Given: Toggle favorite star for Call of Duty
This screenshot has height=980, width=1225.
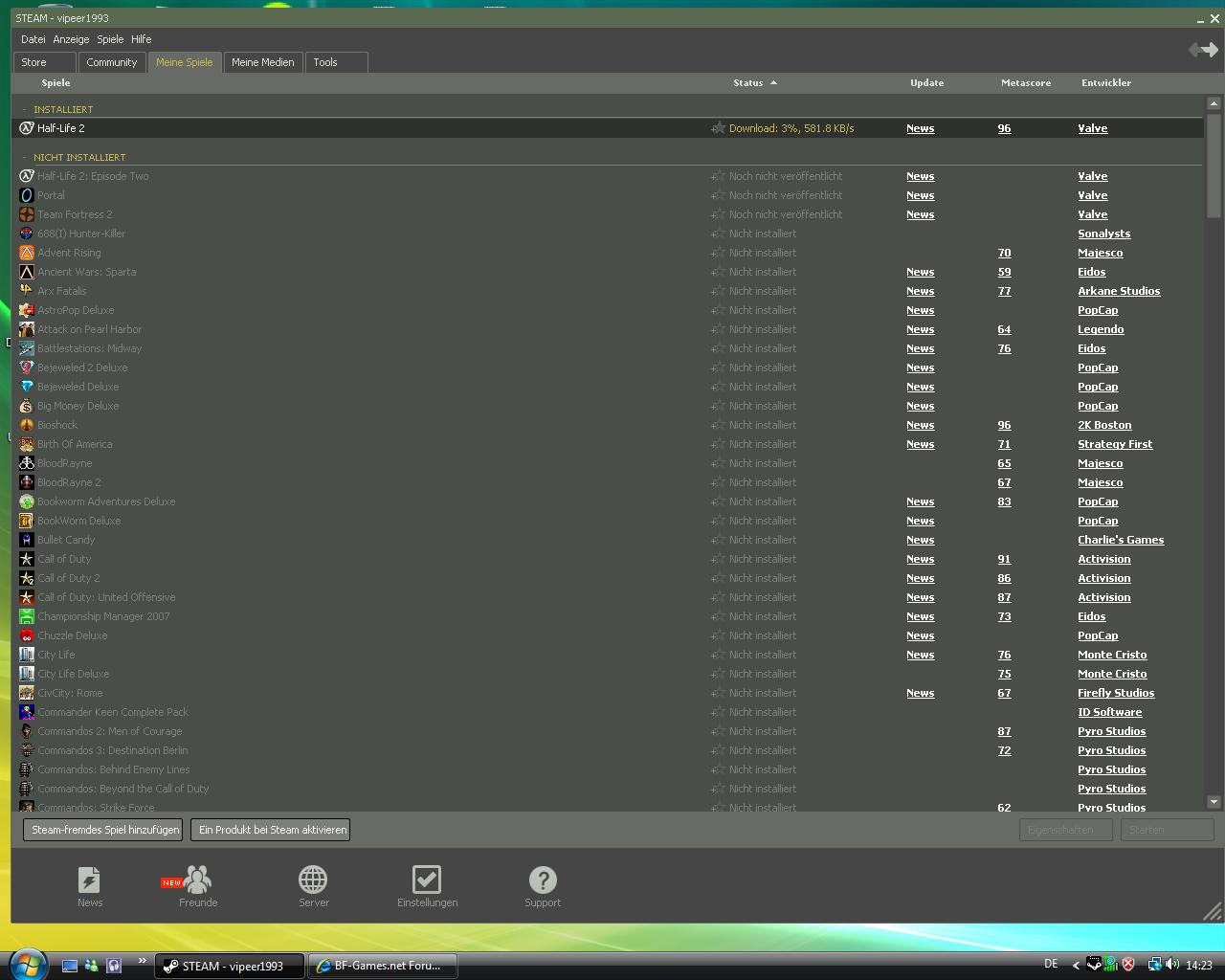Looking at the screenshot, I should tap(718, 559).
